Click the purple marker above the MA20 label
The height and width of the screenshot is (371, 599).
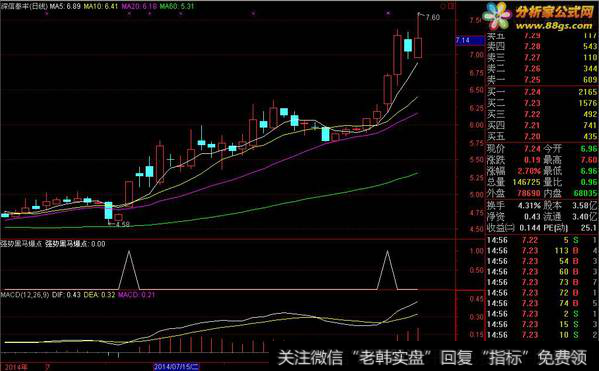click(130, 13)
